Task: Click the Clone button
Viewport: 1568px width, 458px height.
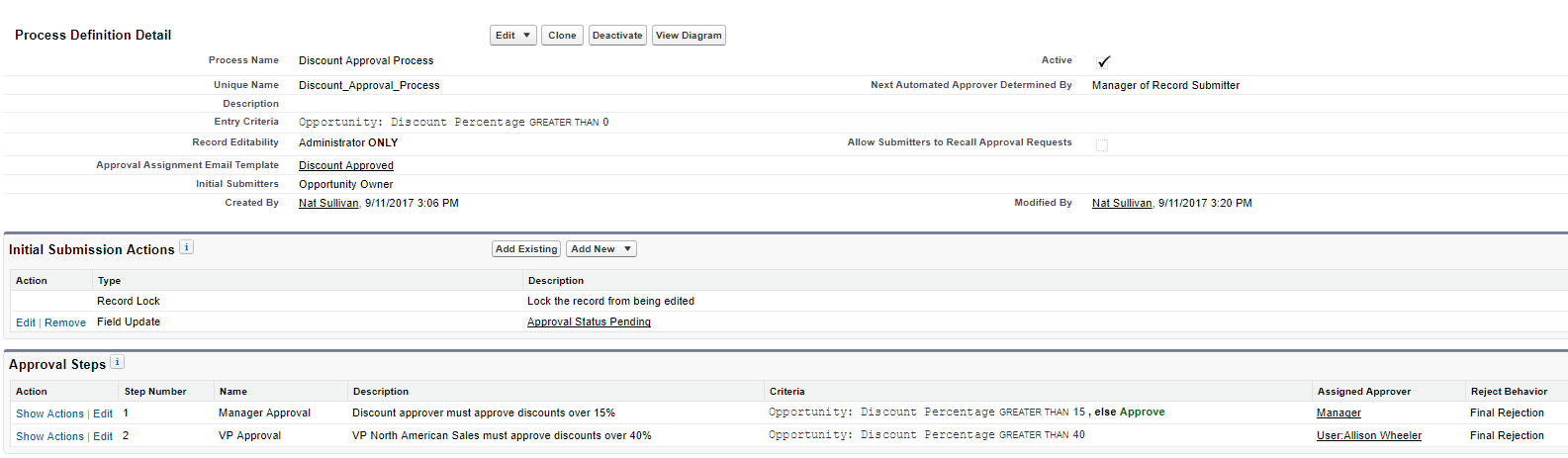Action: (562, 36)
